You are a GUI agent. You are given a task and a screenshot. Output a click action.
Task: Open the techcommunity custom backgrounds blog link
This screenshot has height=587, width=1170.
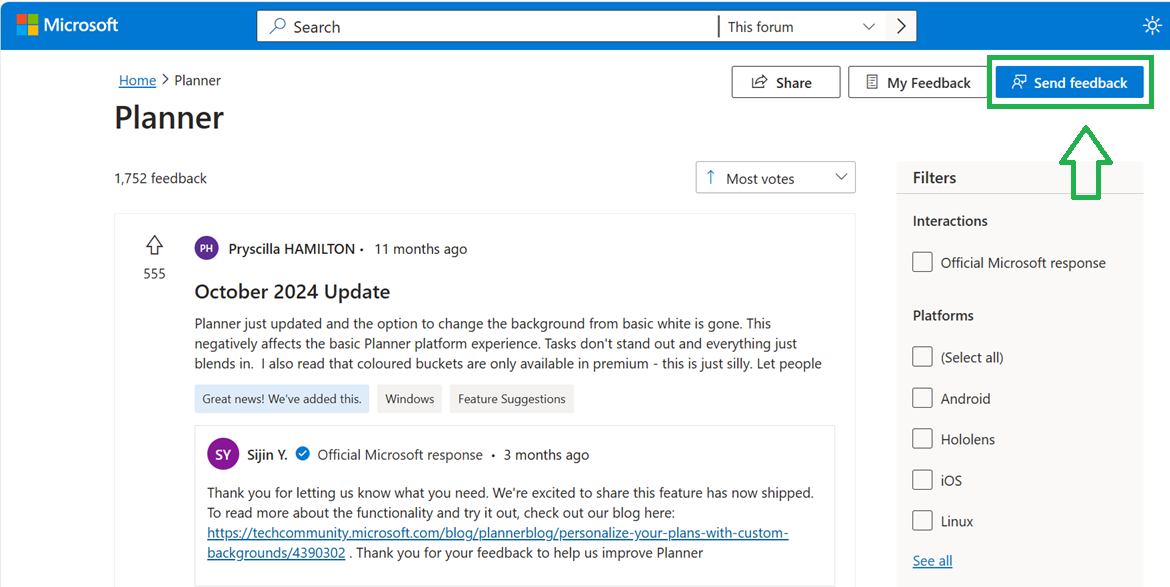coord(498,543)
